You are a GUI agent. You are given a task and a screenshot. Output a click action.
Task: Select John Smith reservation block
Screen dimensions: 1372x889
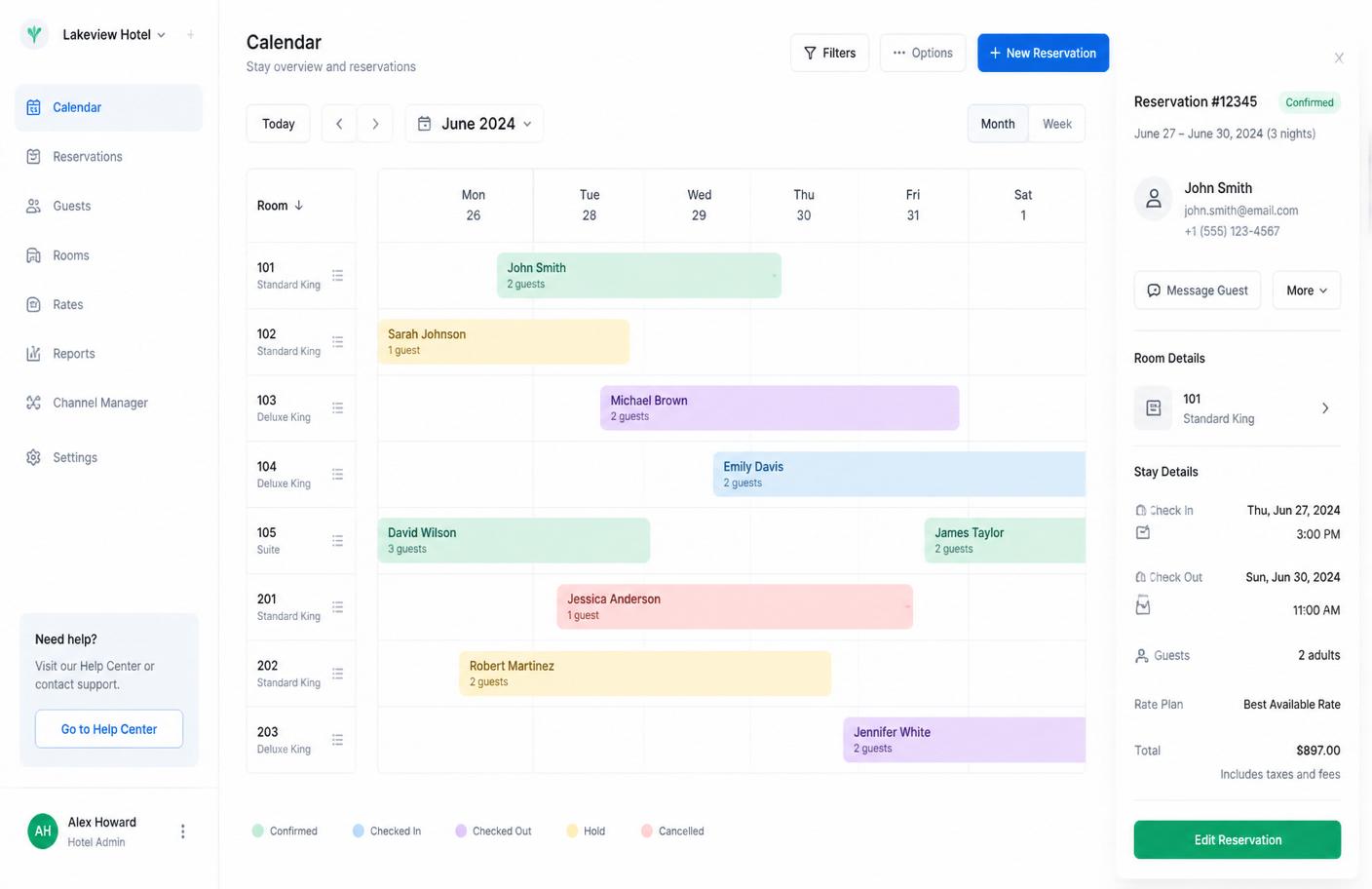(638, 275)
